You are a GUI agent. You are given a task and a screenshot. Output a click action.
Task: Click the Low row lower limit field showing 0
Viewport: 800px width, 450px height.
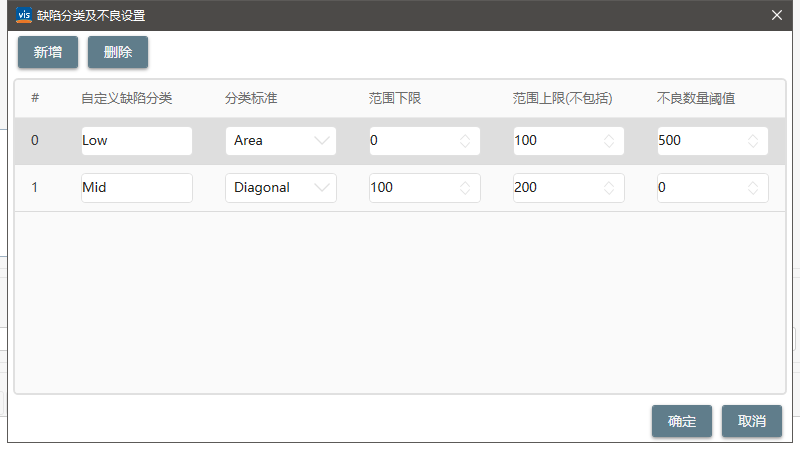tap(424, 141)
